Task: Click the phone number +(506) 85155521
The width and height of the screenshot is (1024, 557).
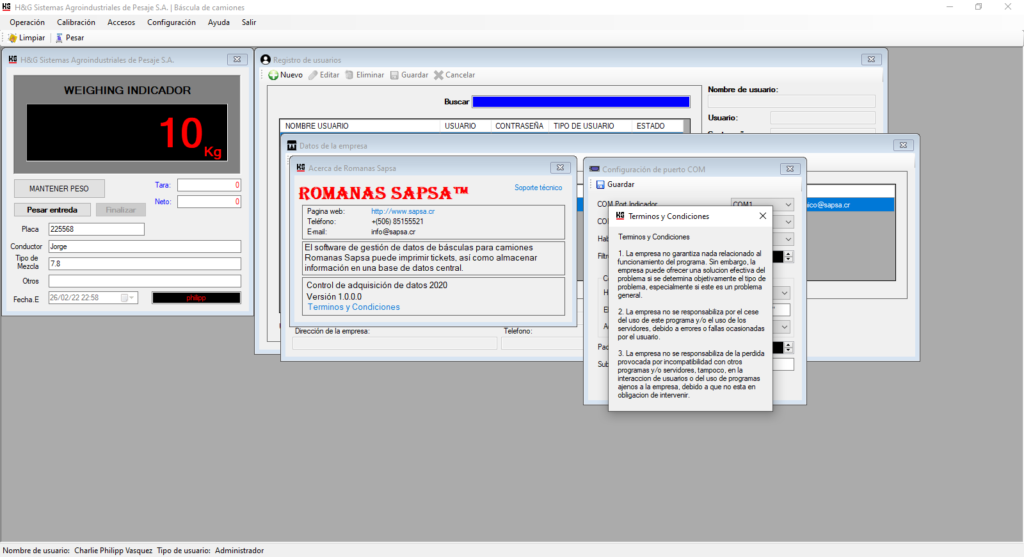Action: [x=397, y=222]
